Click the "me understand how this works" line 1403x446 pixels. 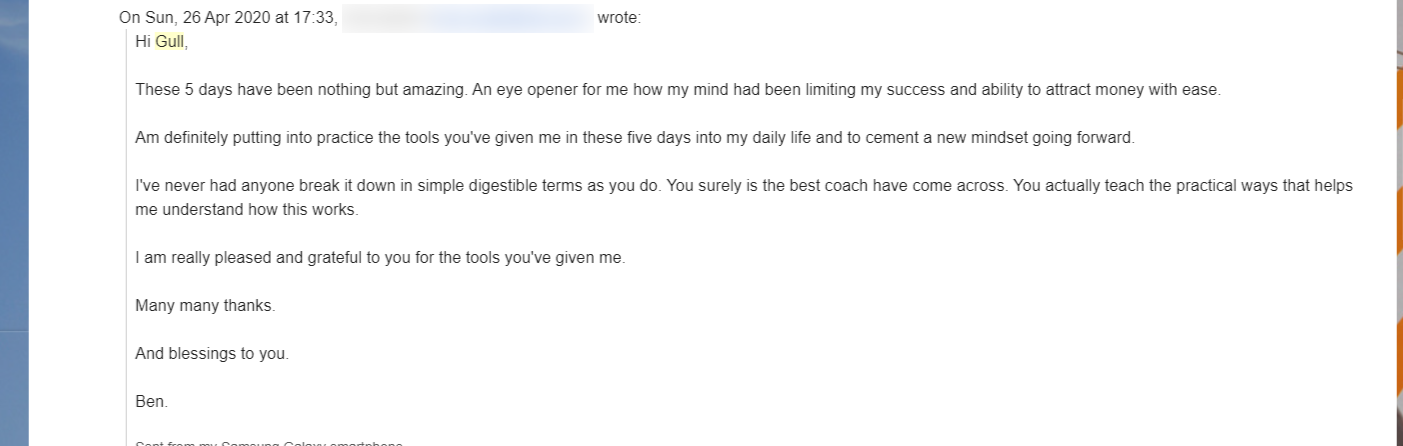[246, 210]
